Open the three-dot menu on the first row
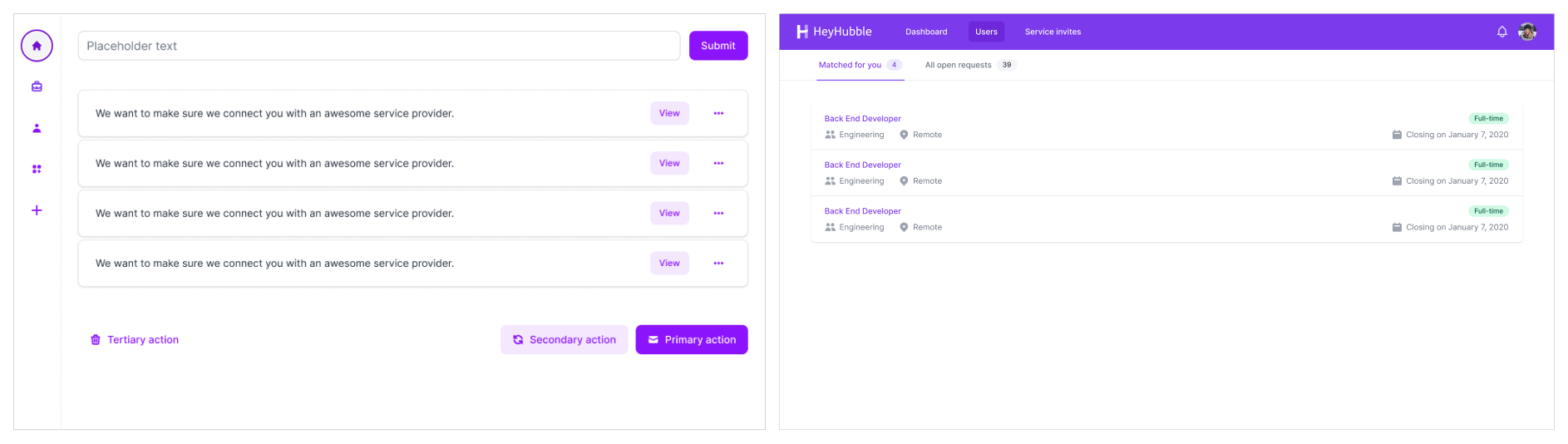Image resolution: width=1568 pixels, height=444 pixels. point(718,113)
